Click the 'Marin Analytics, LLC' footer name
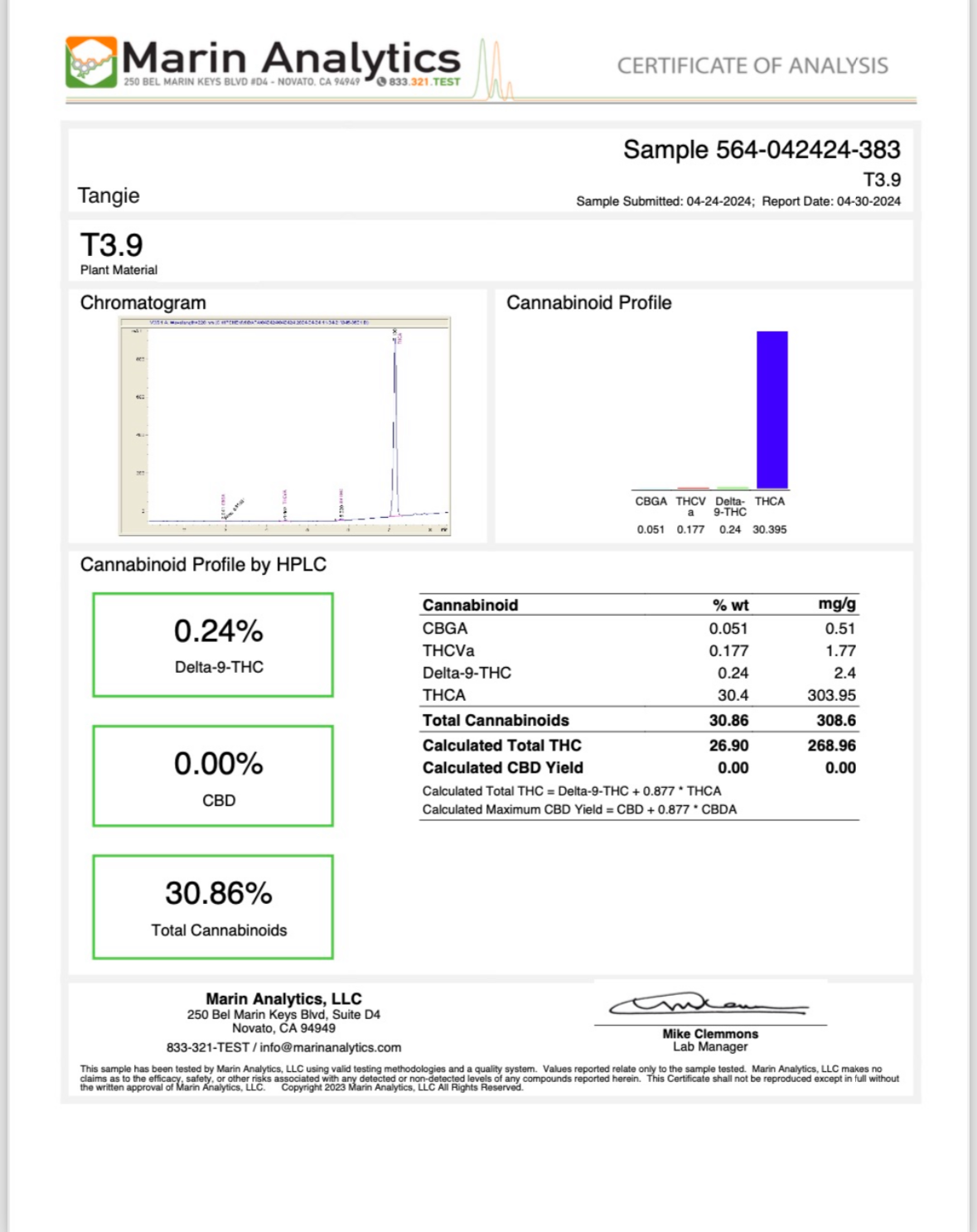Image resolution: width=977 pixels, height=1232 pixels. 283,999
